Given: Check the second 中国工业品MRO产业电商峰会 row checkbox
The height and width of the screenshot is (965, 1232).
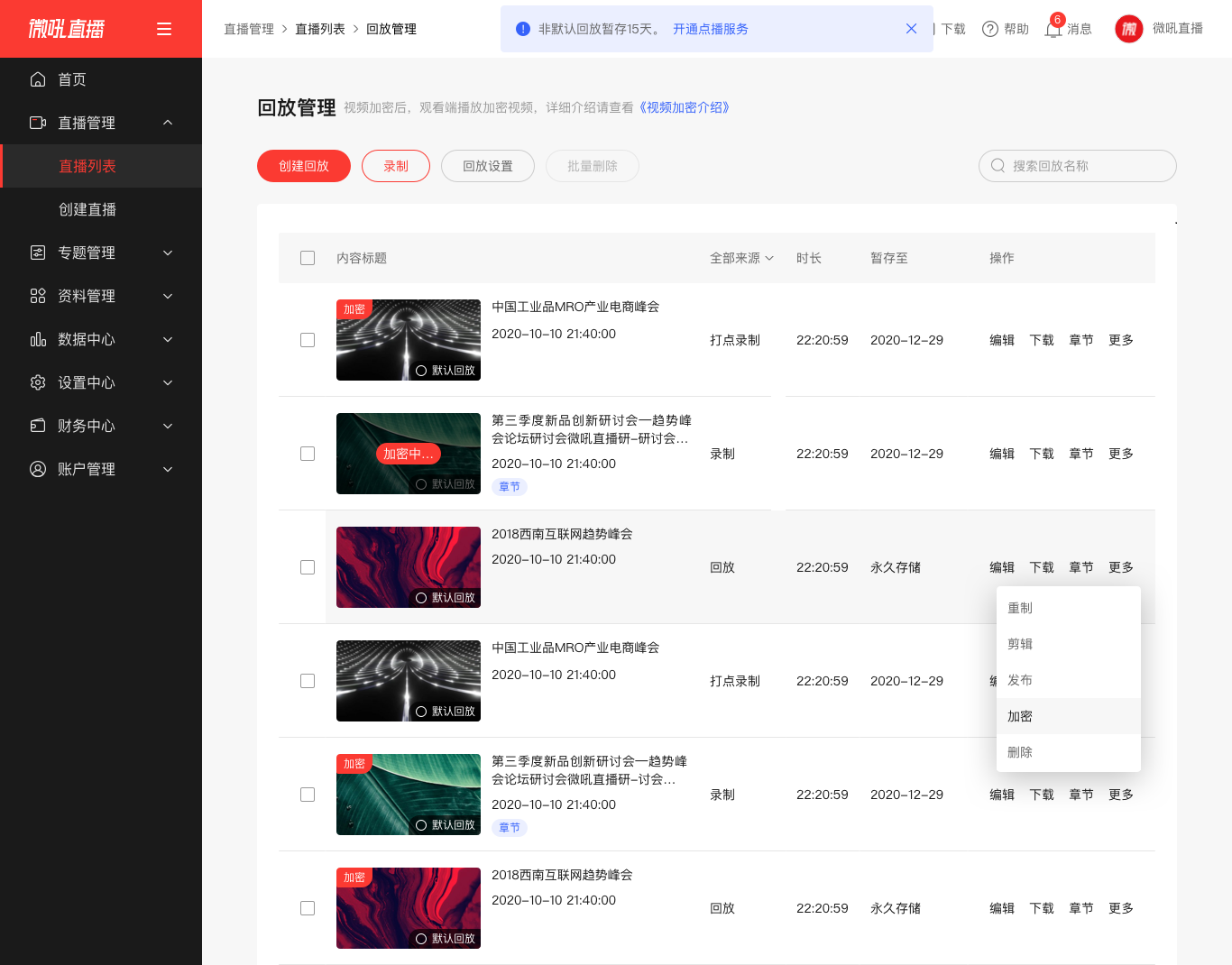Looking at the screenshot, I should (308, 681).
